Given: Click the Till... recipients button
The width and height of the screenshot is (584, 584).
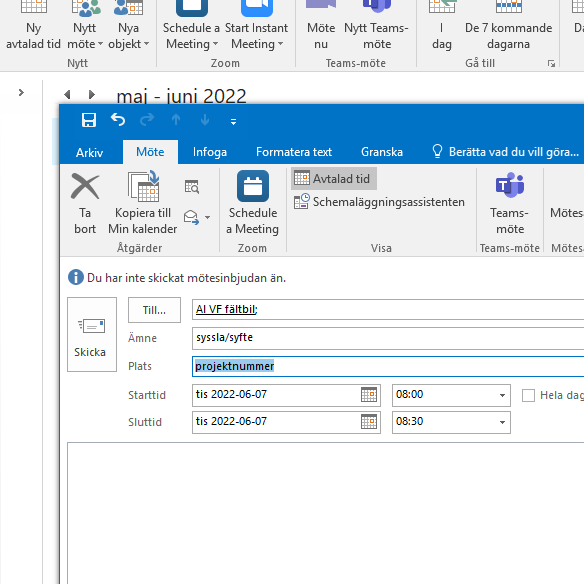Looking at the screenshot, I should (154, 310).
